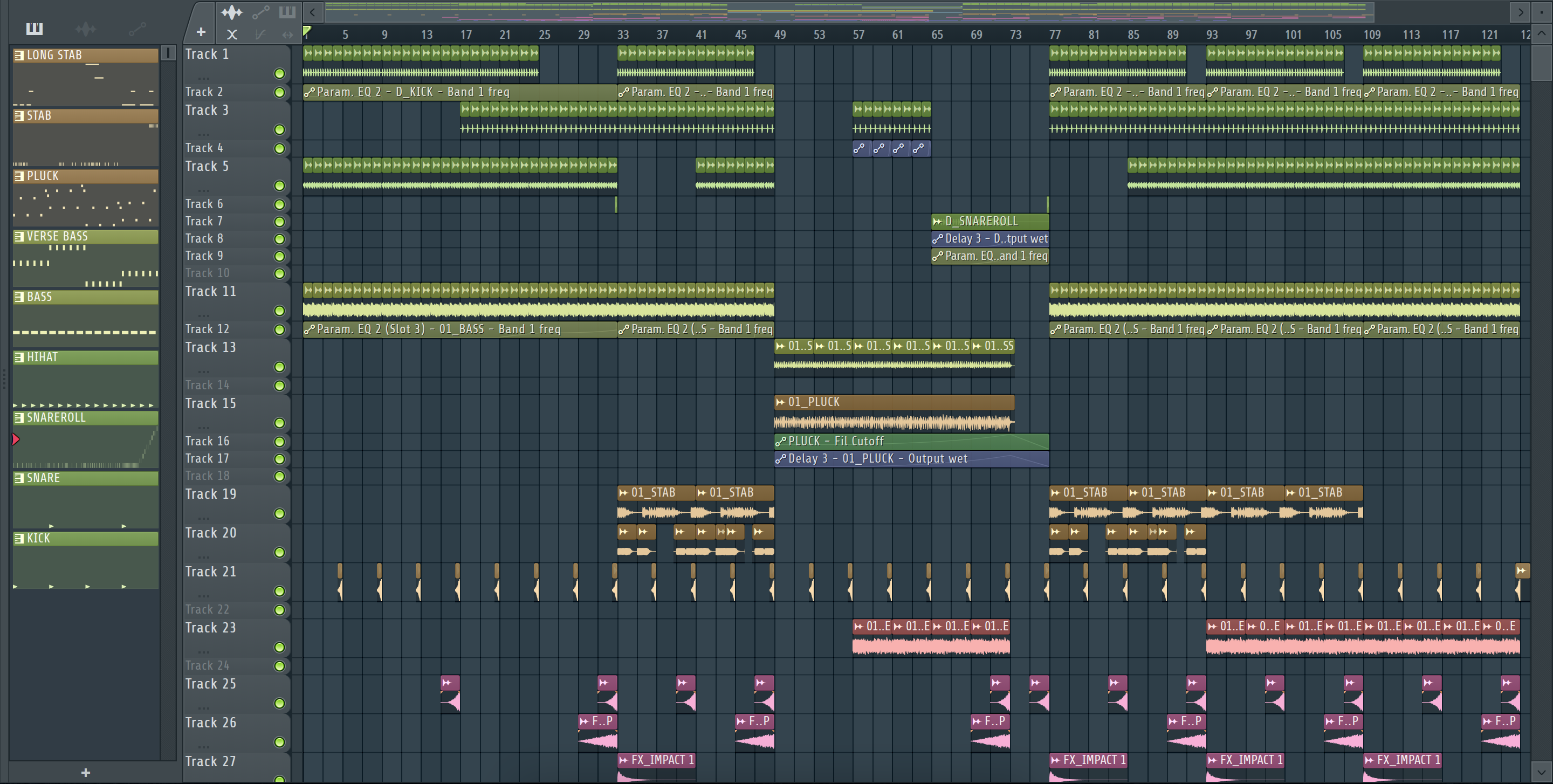1553x784 pixels.
Task: Show patterns in picker panel (piano icon)
Action: [35, 29]
